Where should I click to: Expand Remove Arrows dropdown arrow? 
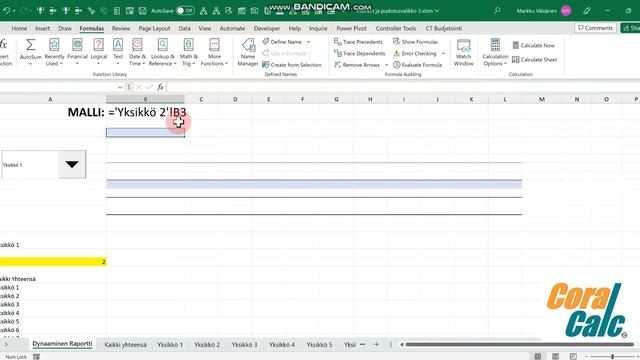[x=387, y=65]
